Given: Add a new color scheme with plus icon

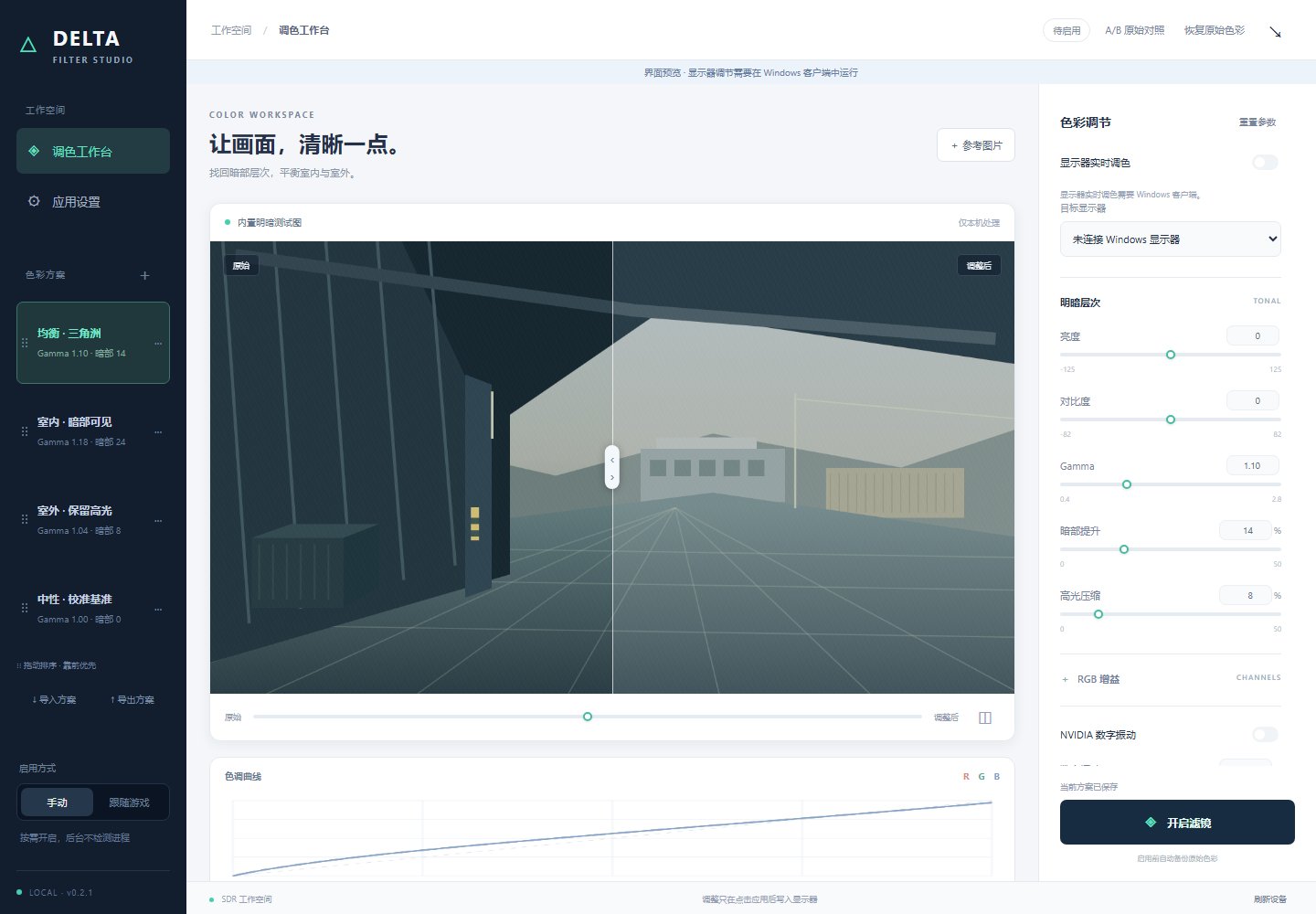Looking at the screenshot, I should pos(144,275).
